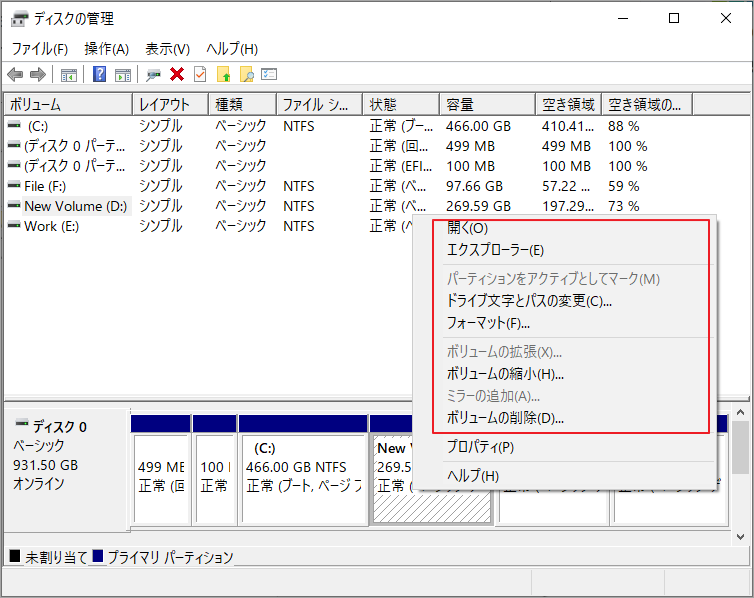Image resolution: width=754 pixels, height=598 pixels.
Task: Click the 97.66 GB capacity cell
Action: pyautogui.click(x=474, y=186)
